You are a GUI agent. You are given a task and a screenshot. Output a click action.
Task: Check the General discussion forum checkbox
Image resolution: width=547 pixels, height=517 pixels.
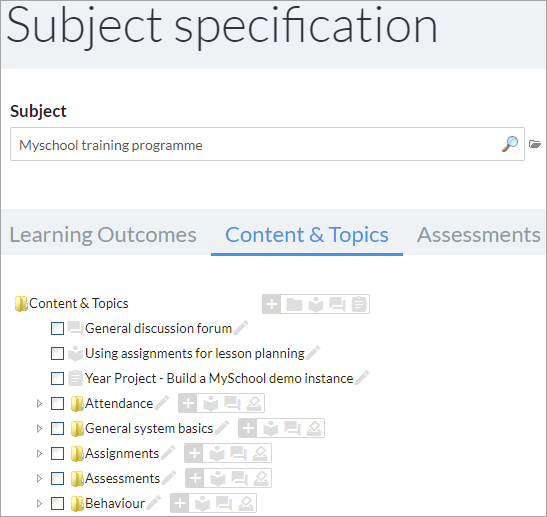(57, 328)
